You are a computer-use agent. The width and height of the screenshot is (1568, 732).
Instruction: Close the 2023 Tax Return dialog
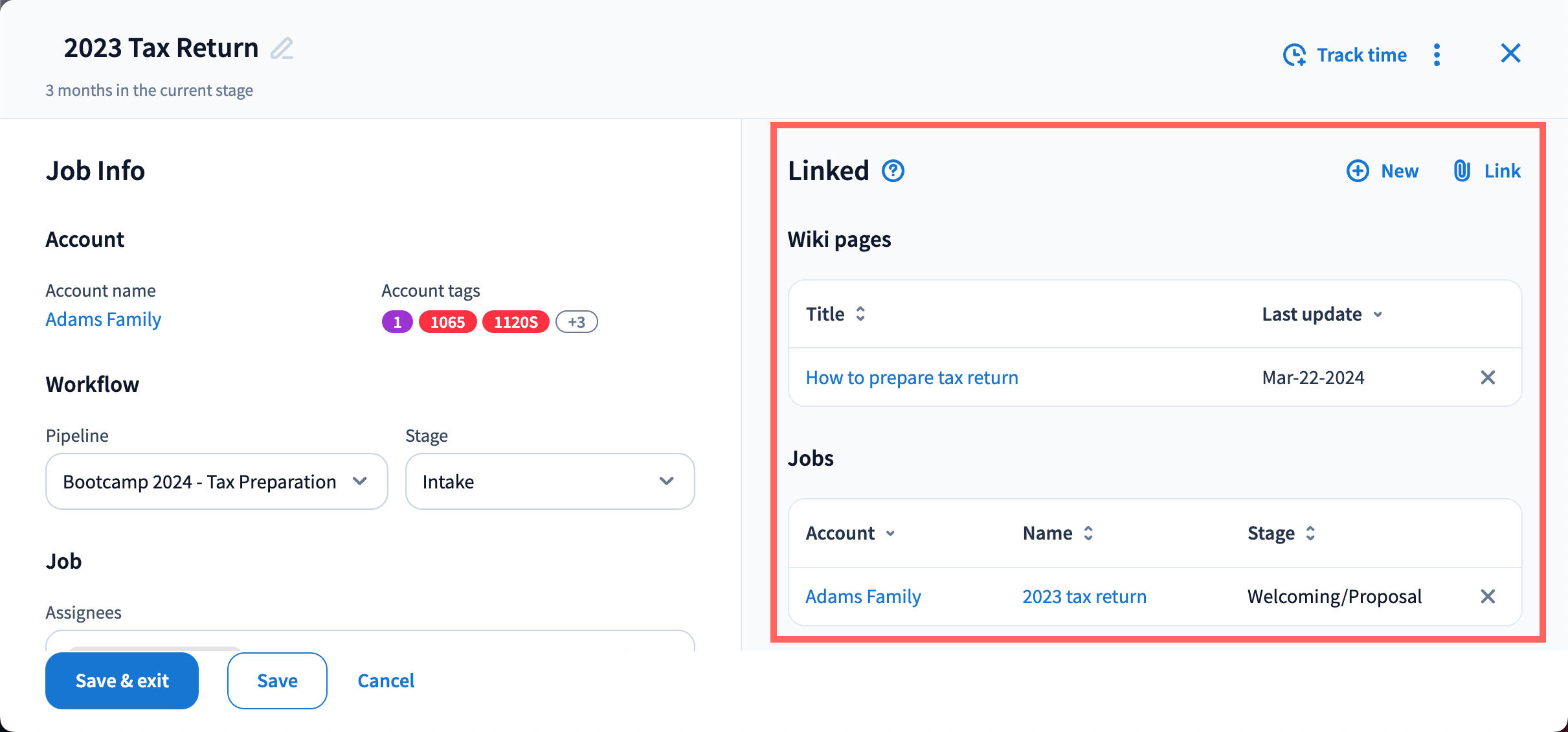(1510, 53)
